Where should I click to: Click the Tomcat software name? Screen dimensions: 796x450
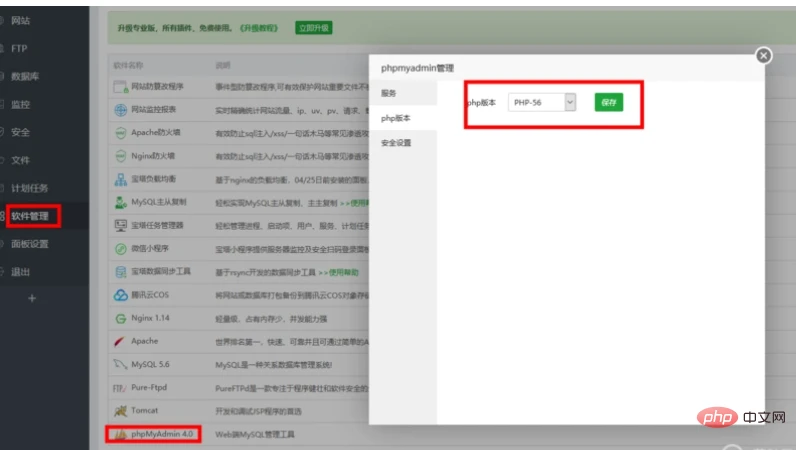(145, 410)
